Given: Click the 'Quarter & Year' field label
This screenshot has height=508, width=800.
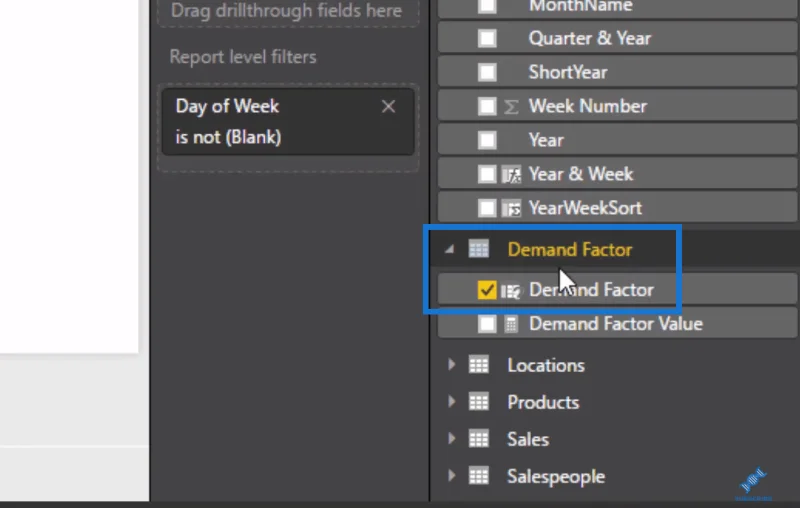Looking at the screenshot, I should click(x=590, y=38).
